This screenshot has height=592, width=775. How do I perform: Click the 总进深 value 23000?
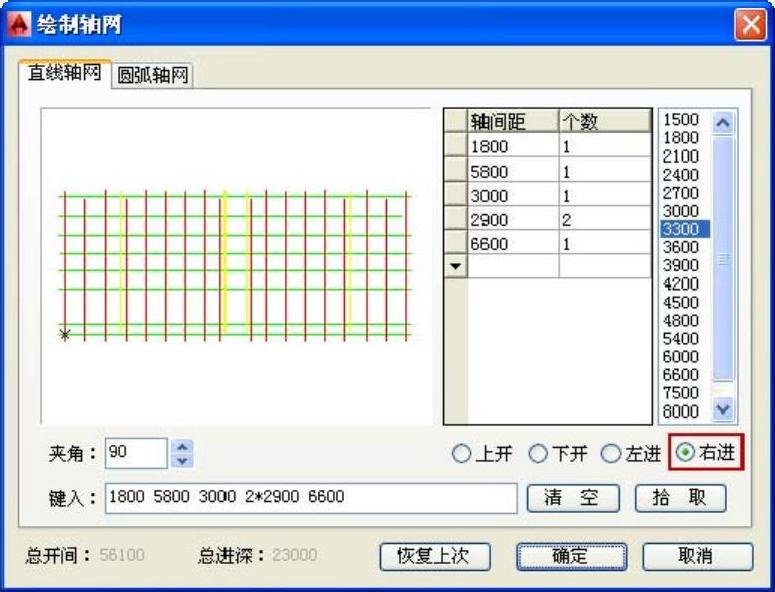pos(294,555)
